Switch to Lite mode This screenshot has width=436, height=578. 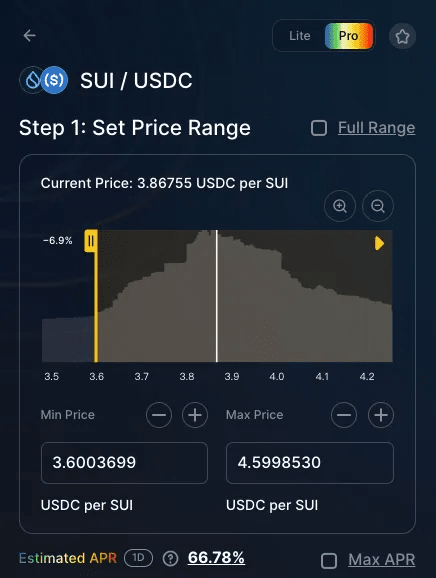coord(299,36)
